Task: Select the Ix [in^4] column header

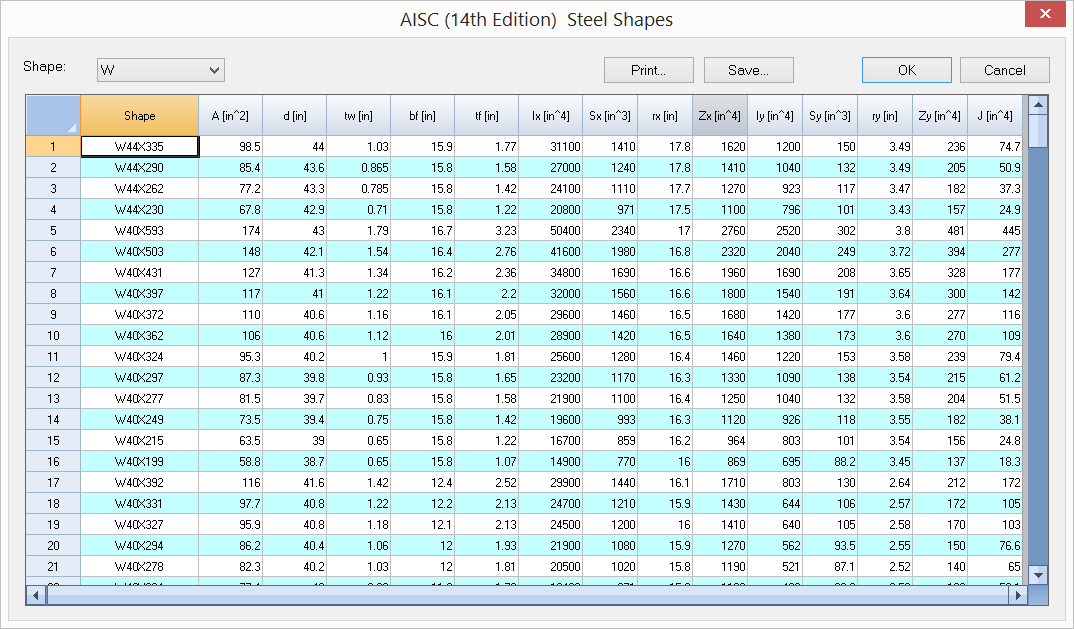Action: (x=550, y=116)
